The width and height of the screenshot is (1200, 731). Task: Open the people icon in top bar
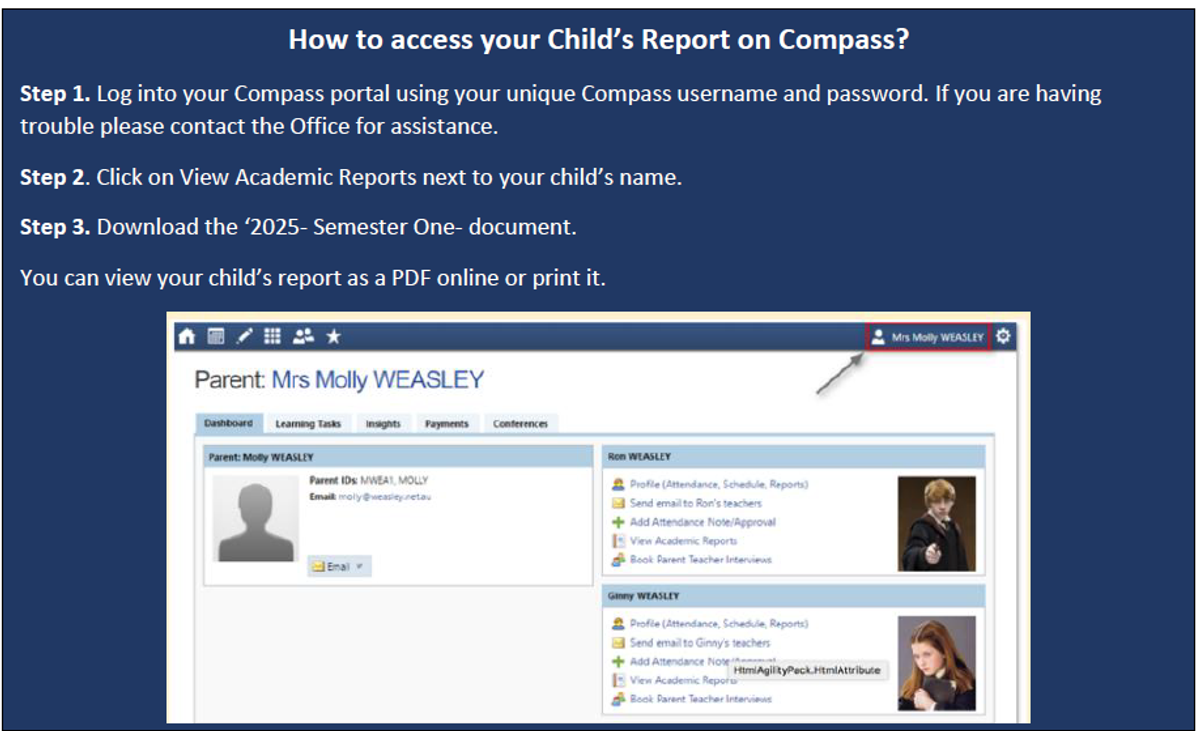[x=302, y=337]
